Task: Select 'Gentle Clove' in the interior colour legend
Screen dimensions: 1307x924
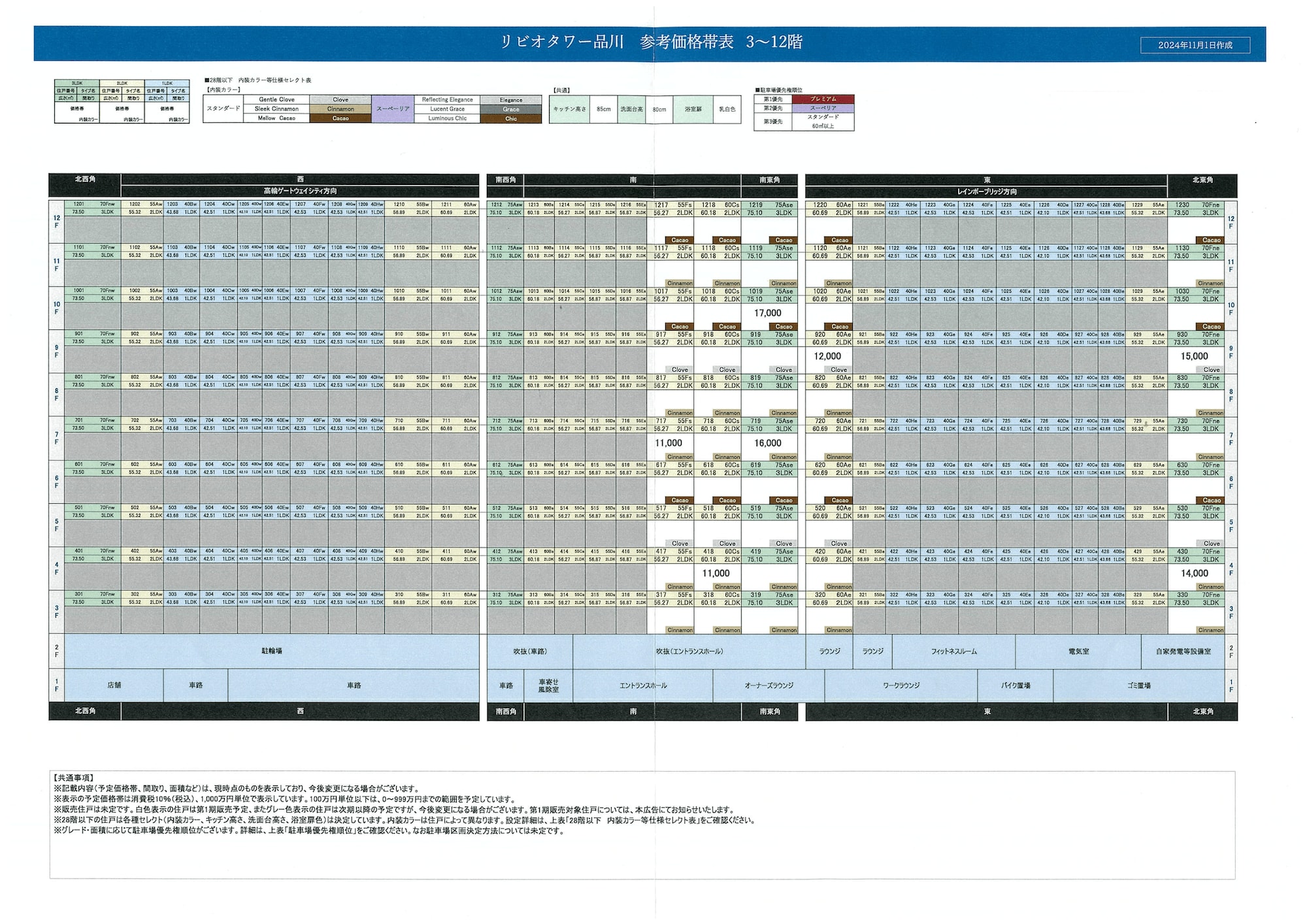Action: 276,99
